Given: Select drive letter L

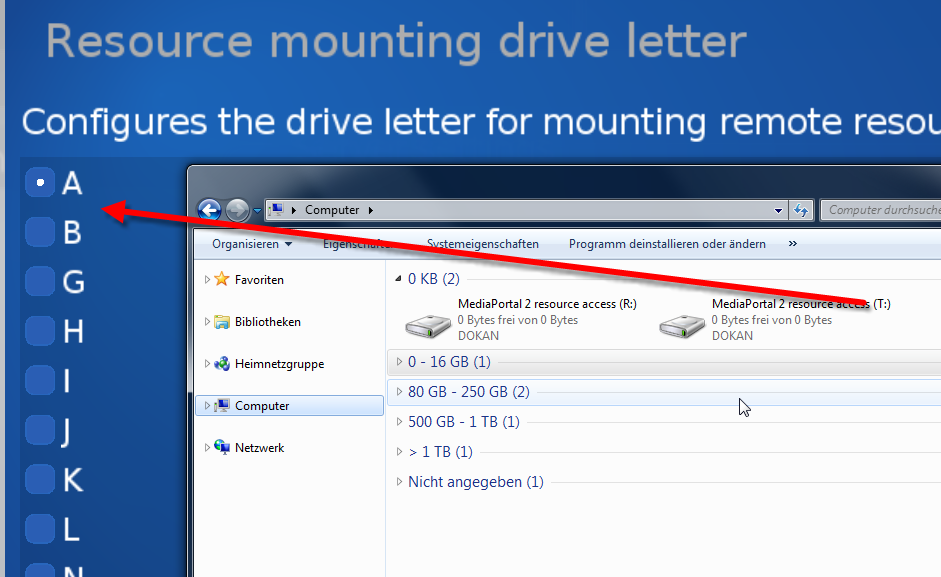Looking at the screenshot, I should point(40,529).
